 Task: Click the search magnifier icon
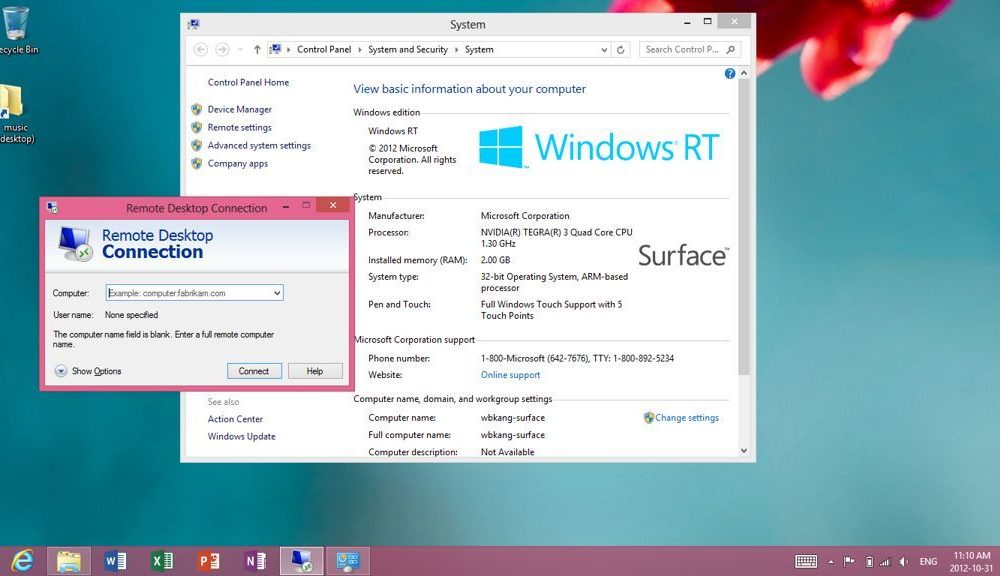click(x=731, y=49)
